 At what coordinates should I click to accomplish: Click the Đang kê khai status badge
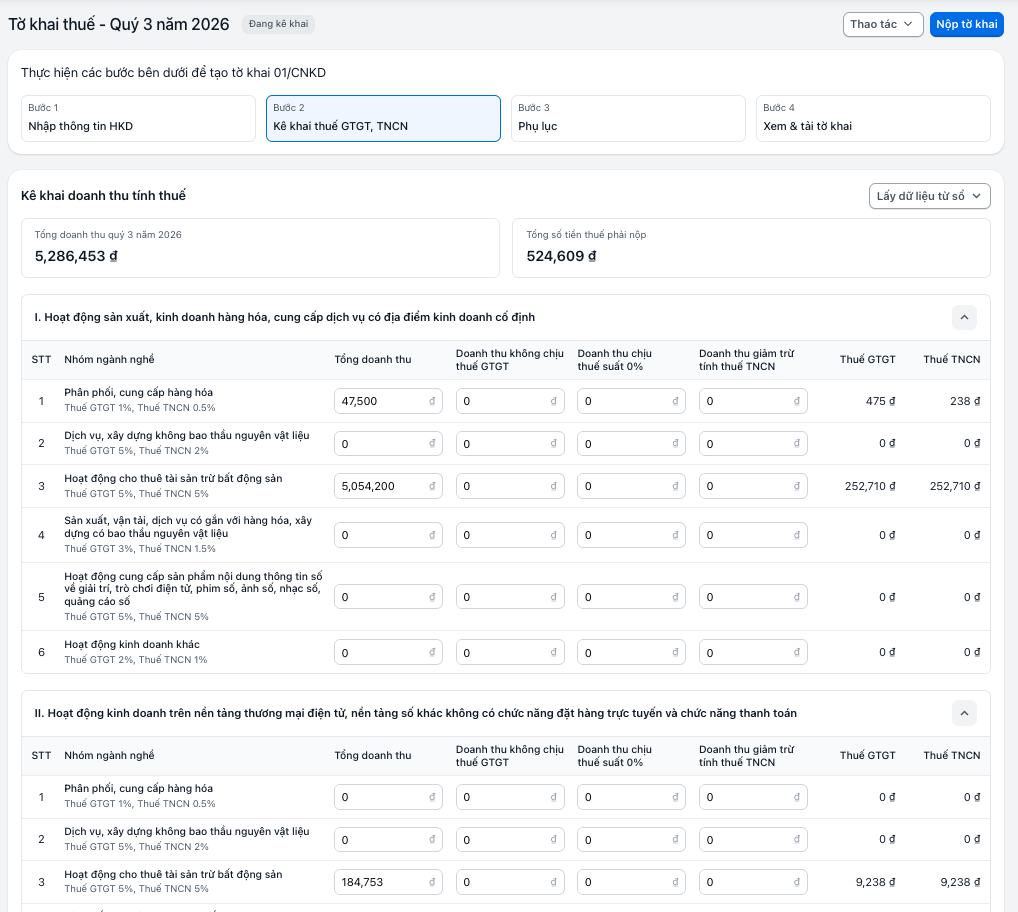(279, 24)
